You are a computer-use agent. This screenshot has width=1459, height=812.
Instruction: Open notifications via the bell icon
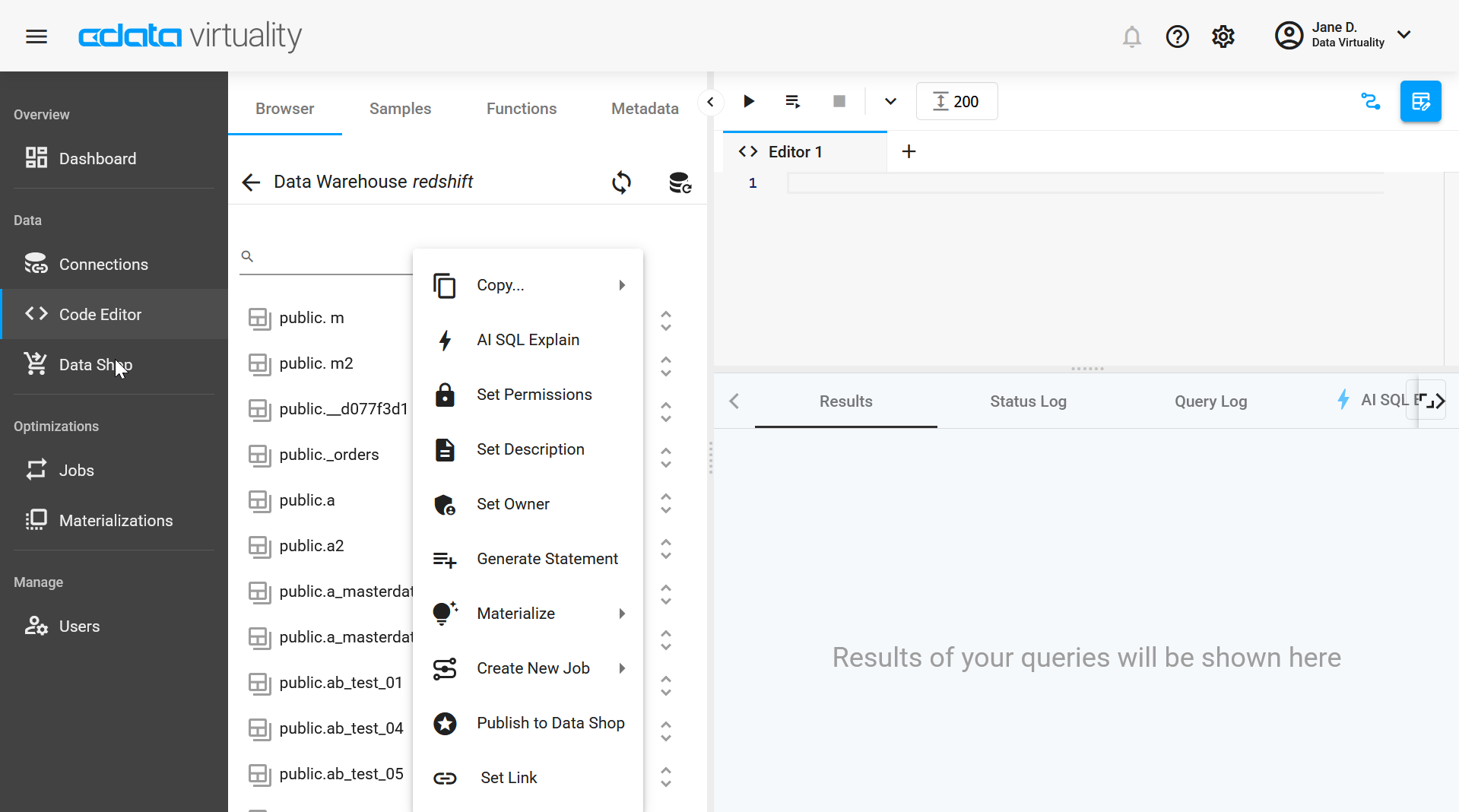point(1131,36)
